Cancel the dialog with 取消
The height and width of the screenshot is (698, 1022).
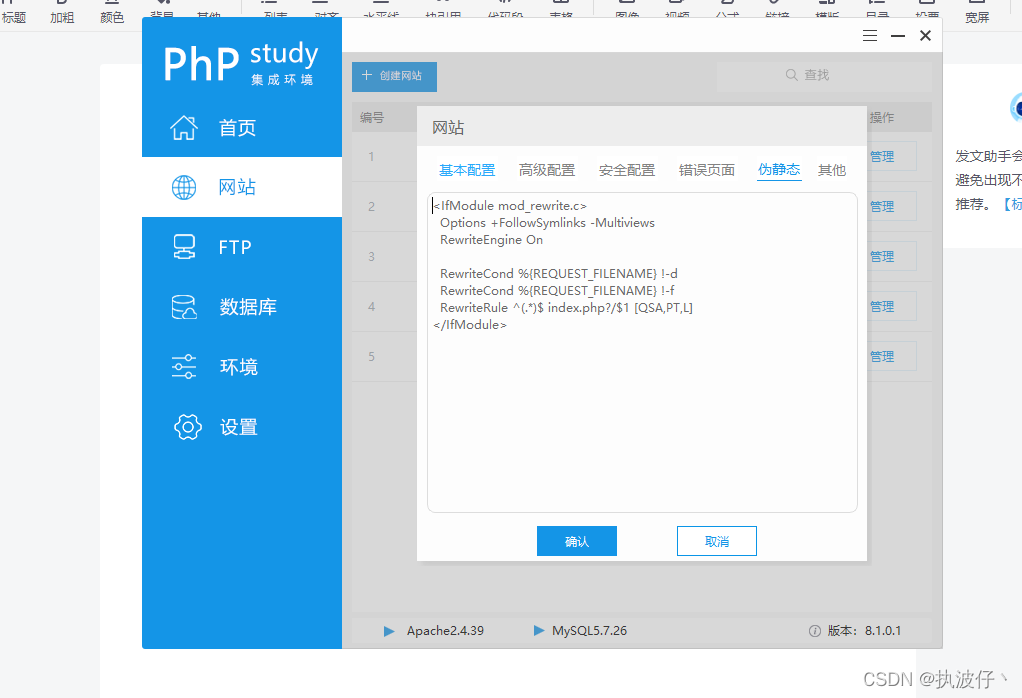coord(717,541)
